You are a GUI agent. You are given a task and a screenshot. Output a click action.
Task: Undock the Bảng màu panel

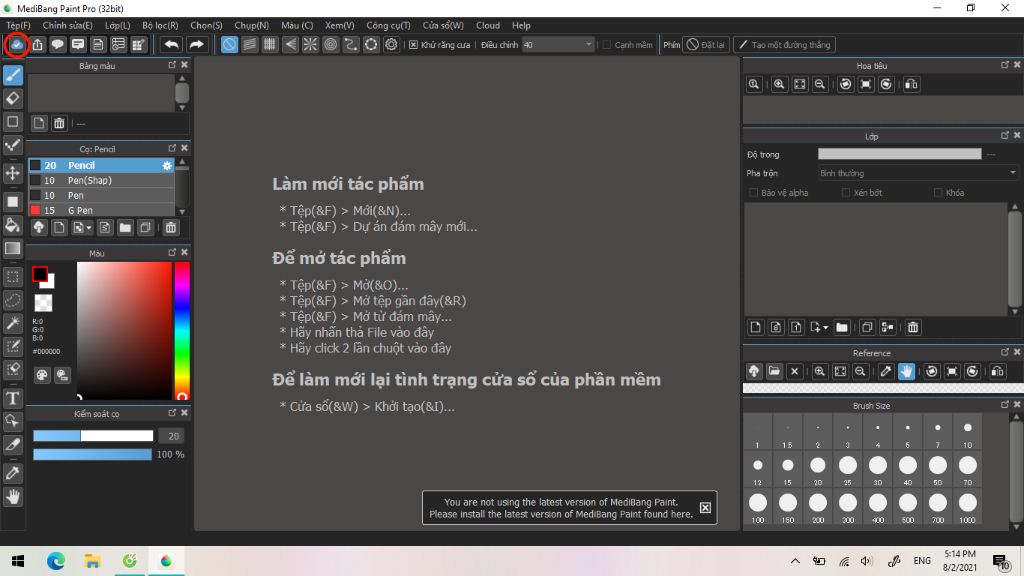click(x=172, y=65)
